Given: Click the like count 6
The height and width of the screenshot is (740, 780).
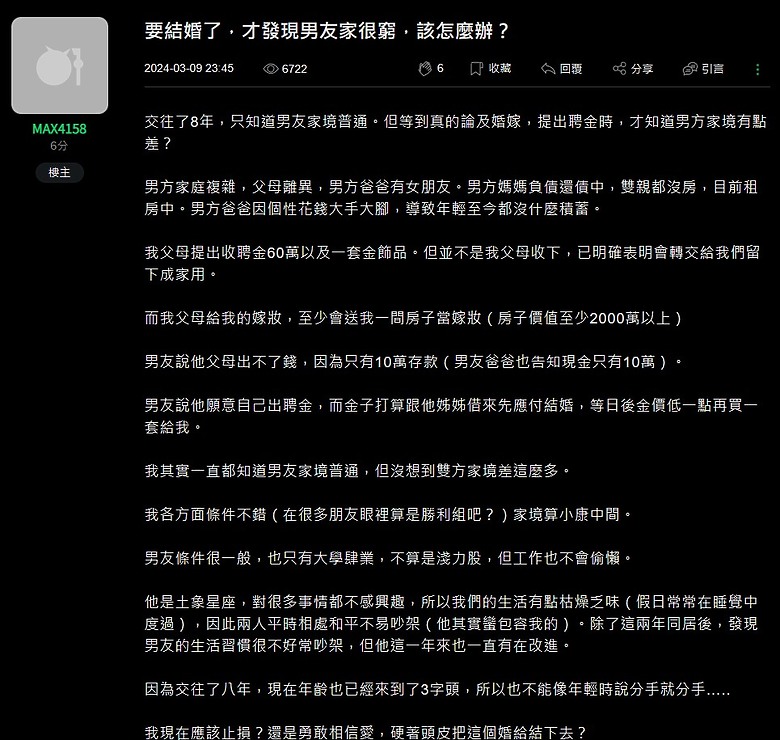Looking at the screenshot, I should (x=440, y=68).
